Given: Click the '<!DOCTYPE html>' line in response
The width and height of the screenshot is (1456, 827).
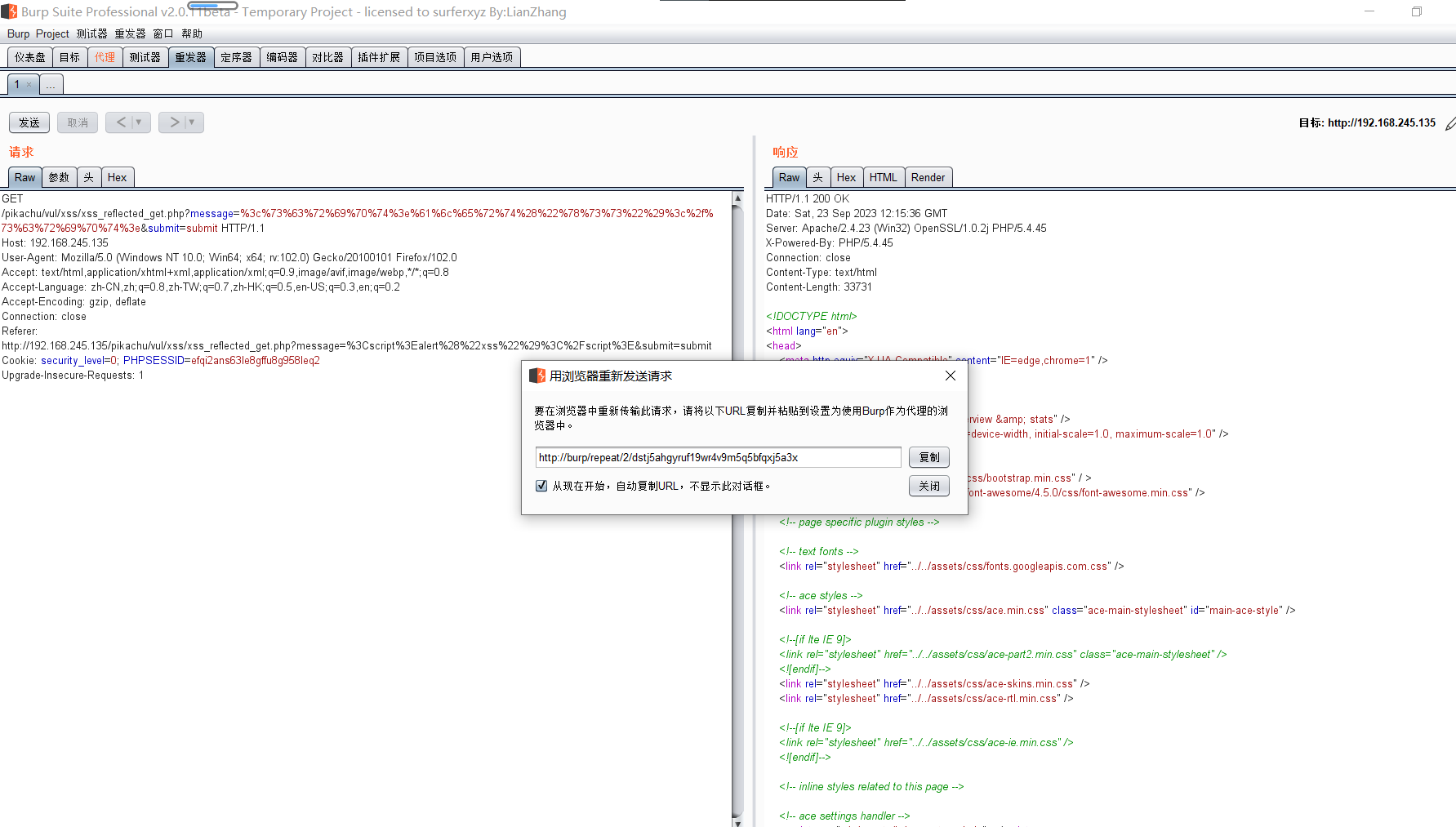Looking at the screenshot, I should tap(812, 316).
